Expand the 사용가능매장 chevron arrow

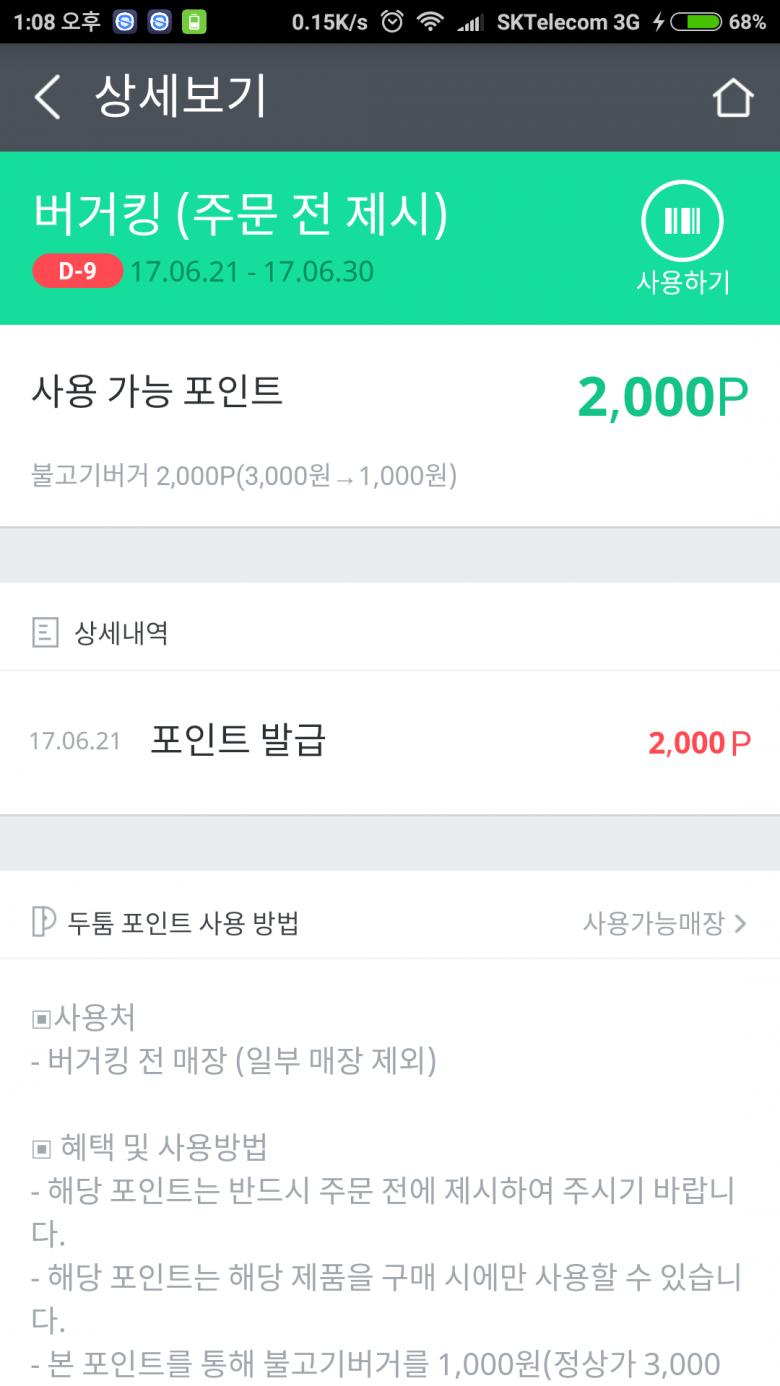[740, 923]
